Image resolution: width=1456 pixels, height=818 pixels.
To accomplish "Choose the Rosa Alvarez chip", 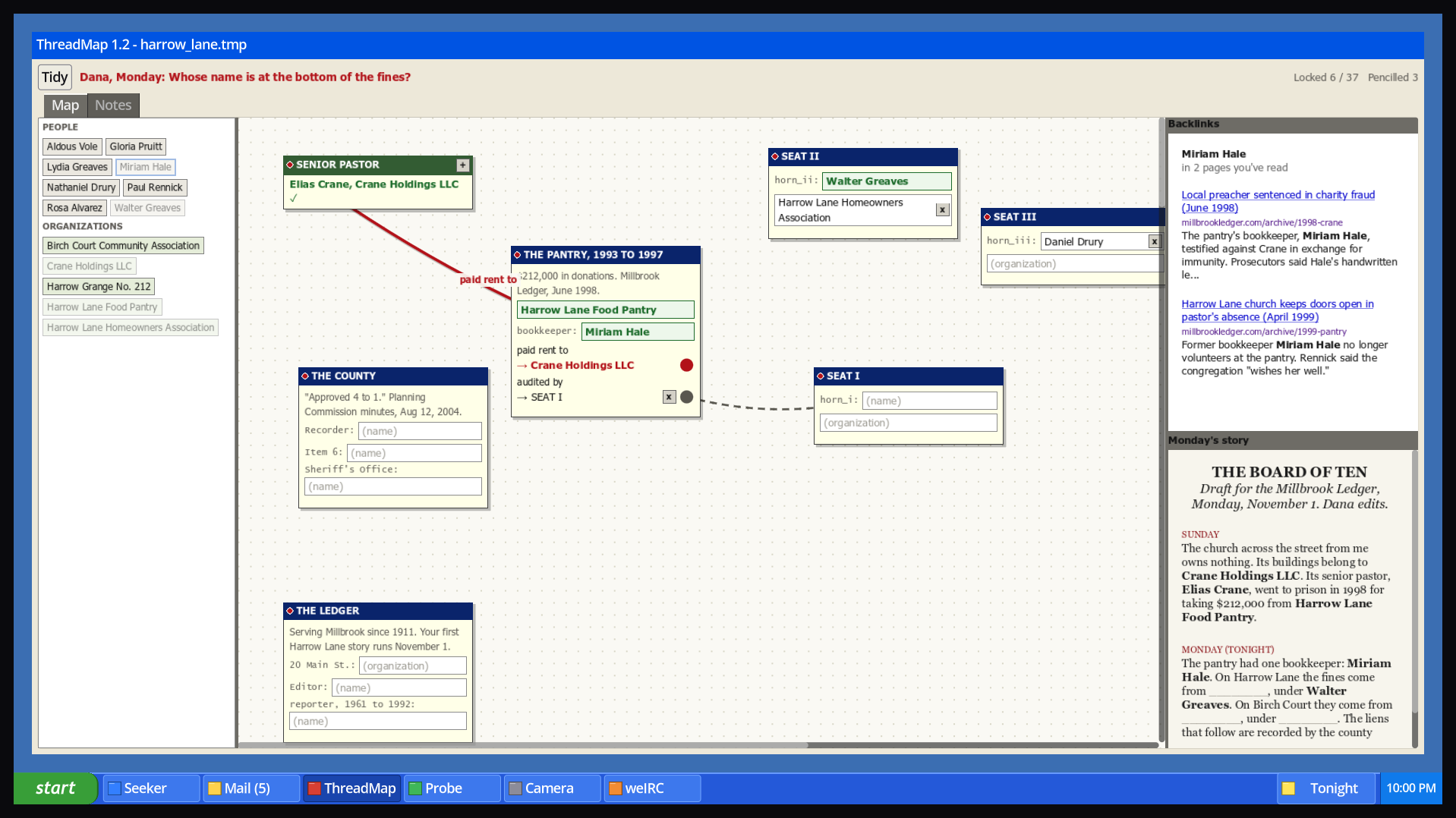I will [x=74, y=208].
